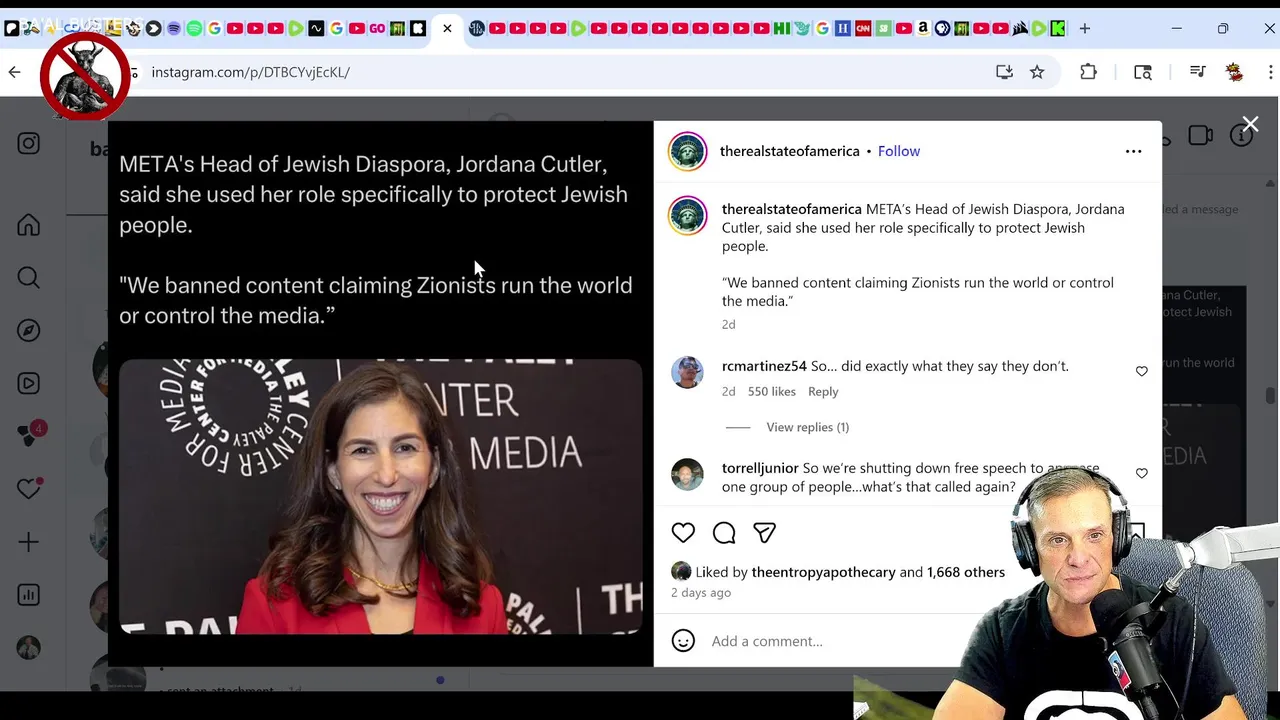Image resolution: width=1280 pixels, height=720 pixels.
Task: Switch to the green Kick tab
Action: [1058, 28]
